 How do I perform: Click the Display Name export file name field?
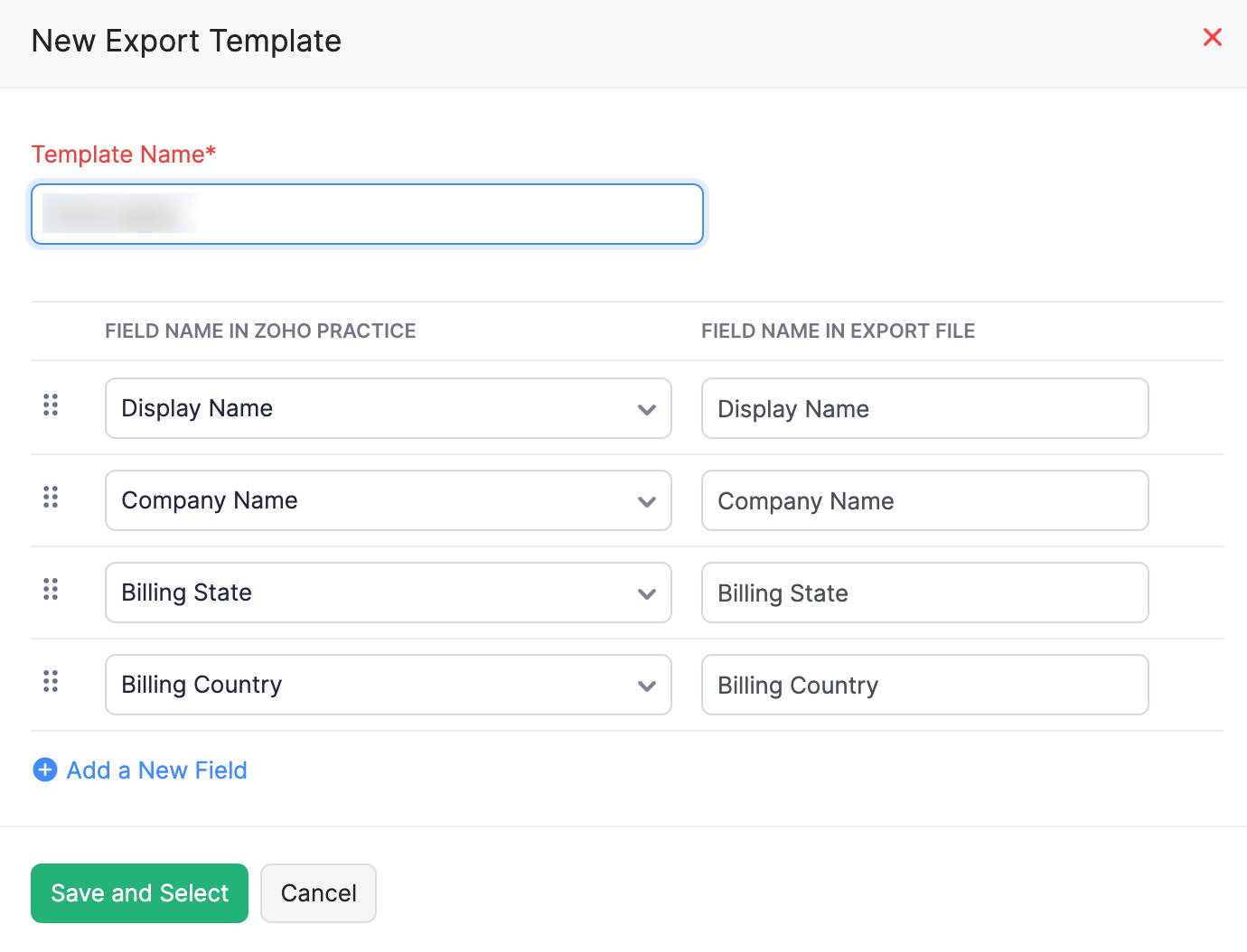924,408
